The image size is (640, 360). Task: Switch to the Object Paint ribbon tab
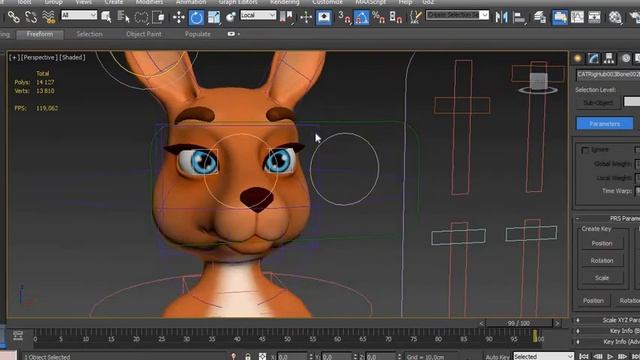(x=144, y=34)
